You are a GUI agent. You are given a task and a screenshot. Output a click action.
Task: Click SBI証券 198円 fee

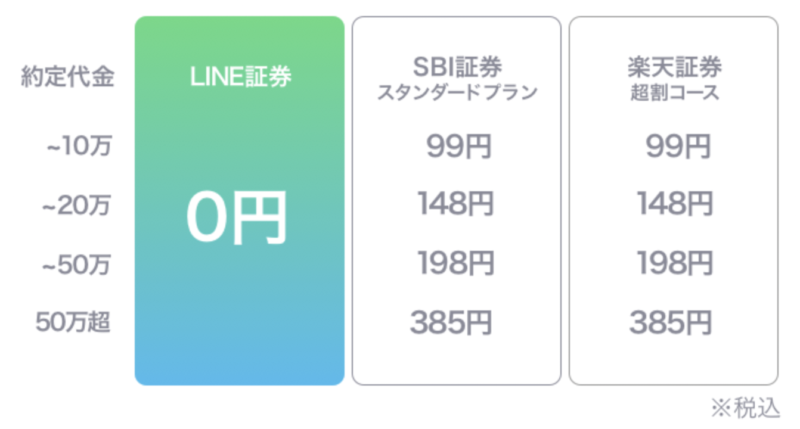(x=456, y=263)
